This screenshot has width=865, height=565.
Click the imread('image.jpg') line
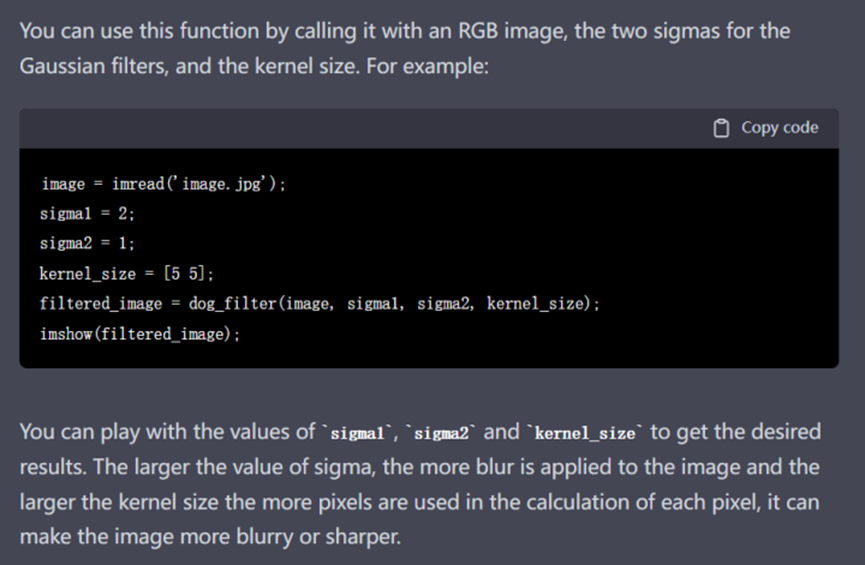[x=163, y=184]
